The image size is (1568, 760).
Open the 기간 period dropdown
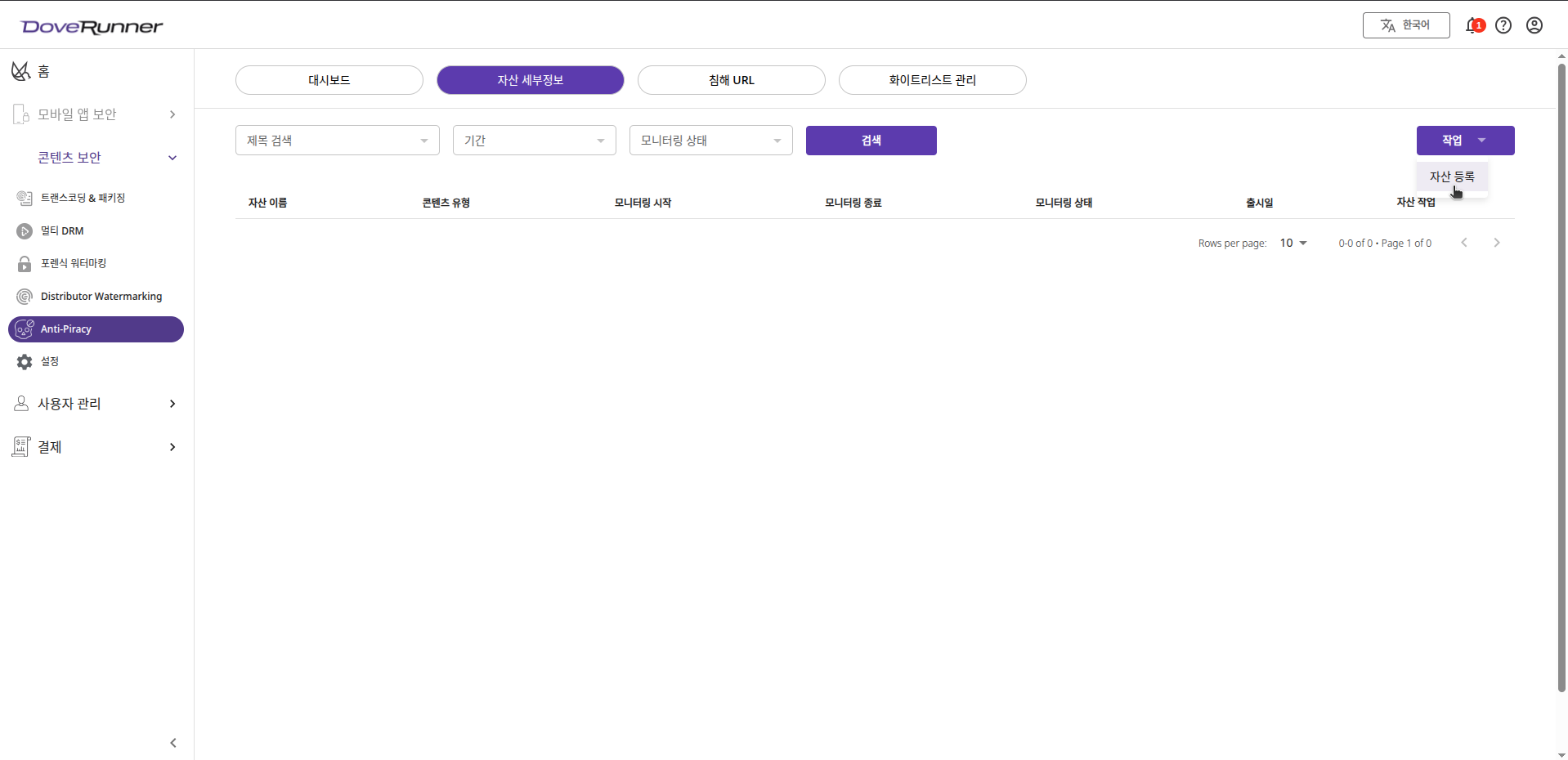tap(534, 140)
